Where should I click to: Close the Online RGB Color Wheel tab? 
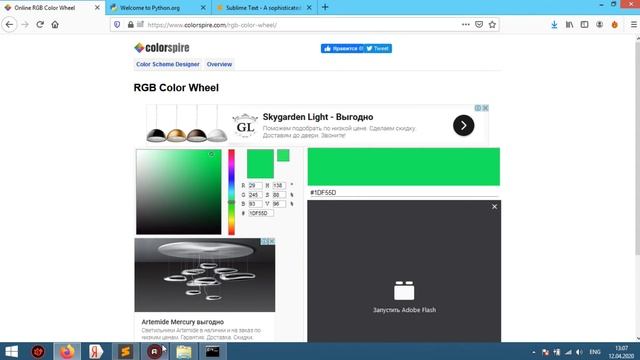(x=97, y=7)
